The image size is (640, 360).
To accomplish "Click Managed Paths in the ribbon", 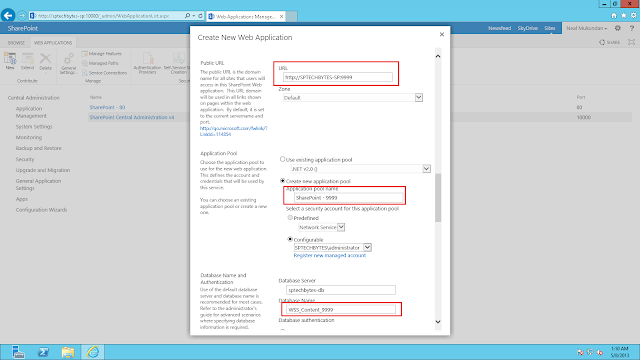I will [100, 63].
